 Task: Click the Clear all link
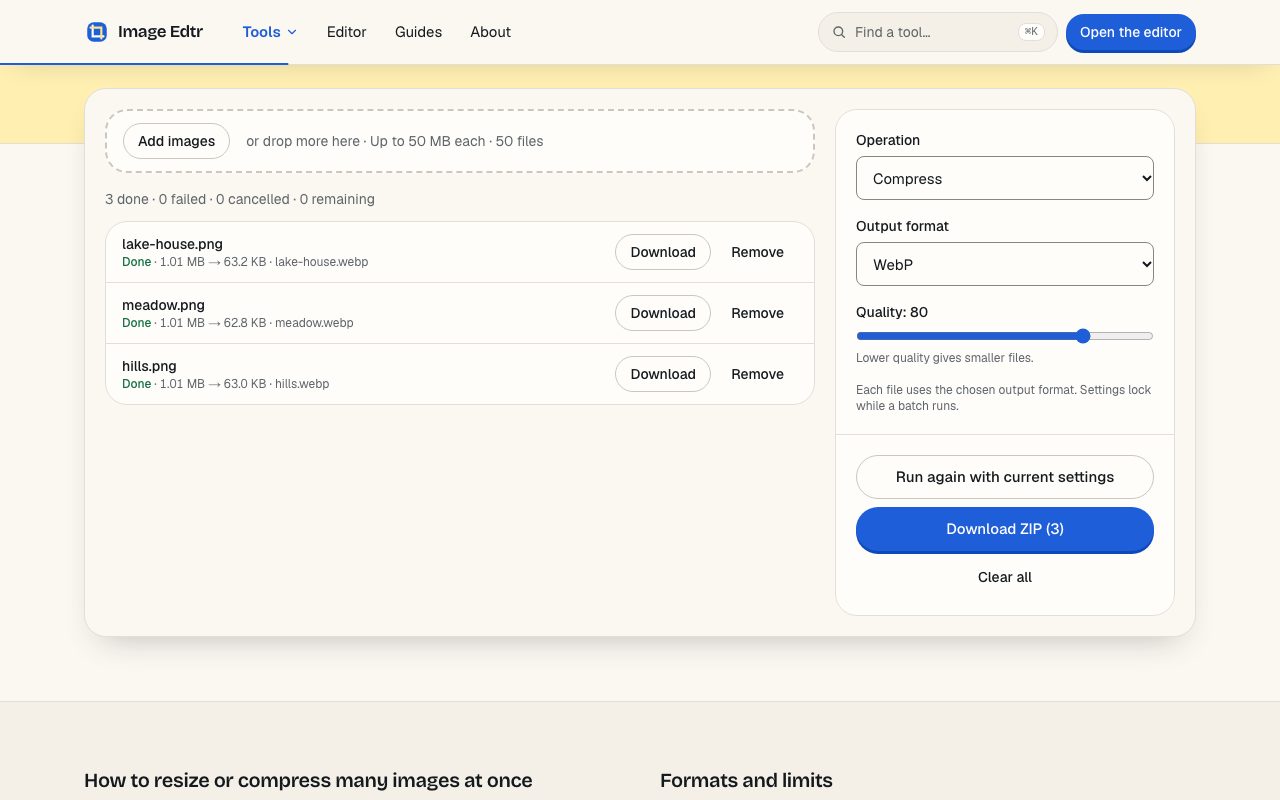tap(1005, 577)
